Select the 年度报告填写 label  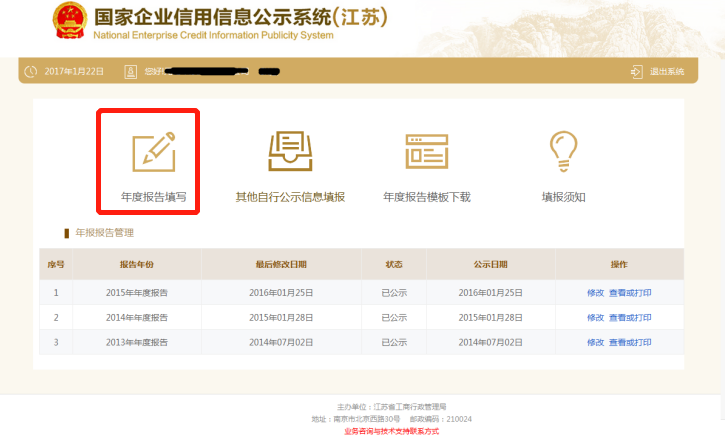click(x=153, y=197)
